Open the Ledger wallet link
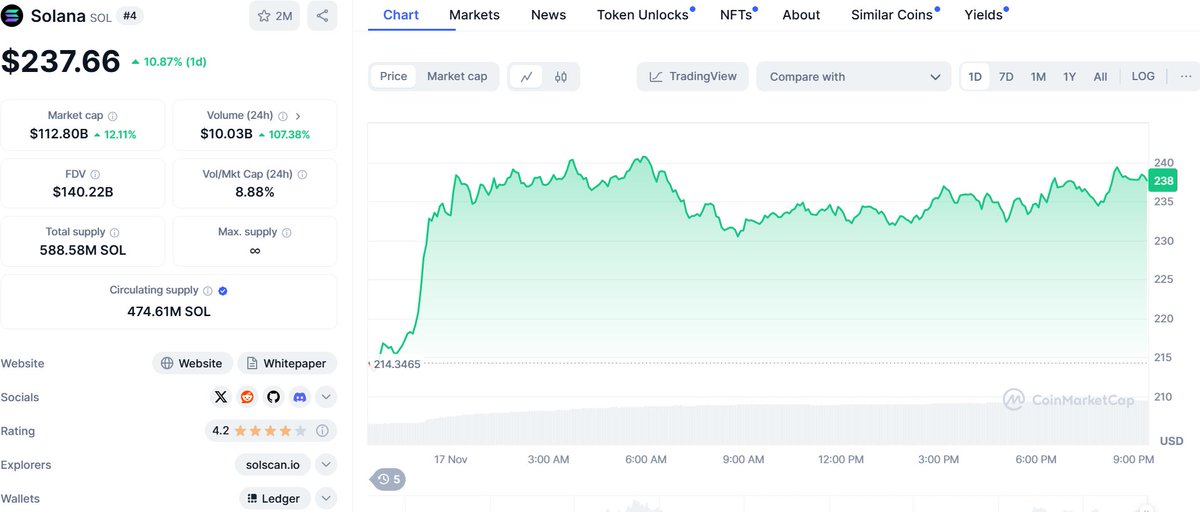This screenshot has height=512, width=1200. (275, 498)
